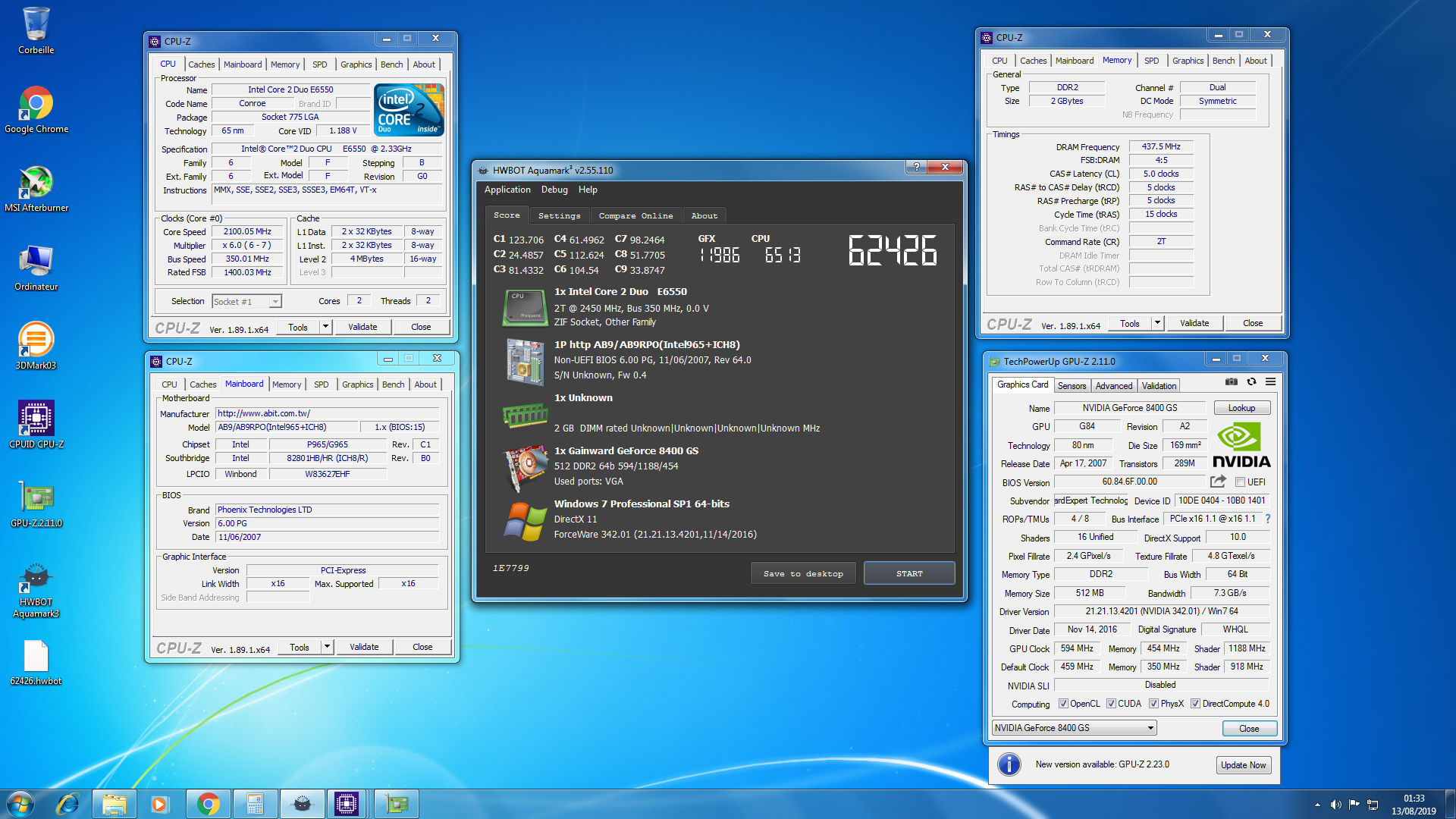The height and width of the screenshot is (819, 1456).
Task: Switch to HWBOT Aquamark taskbar item
Action: (302, 804)
